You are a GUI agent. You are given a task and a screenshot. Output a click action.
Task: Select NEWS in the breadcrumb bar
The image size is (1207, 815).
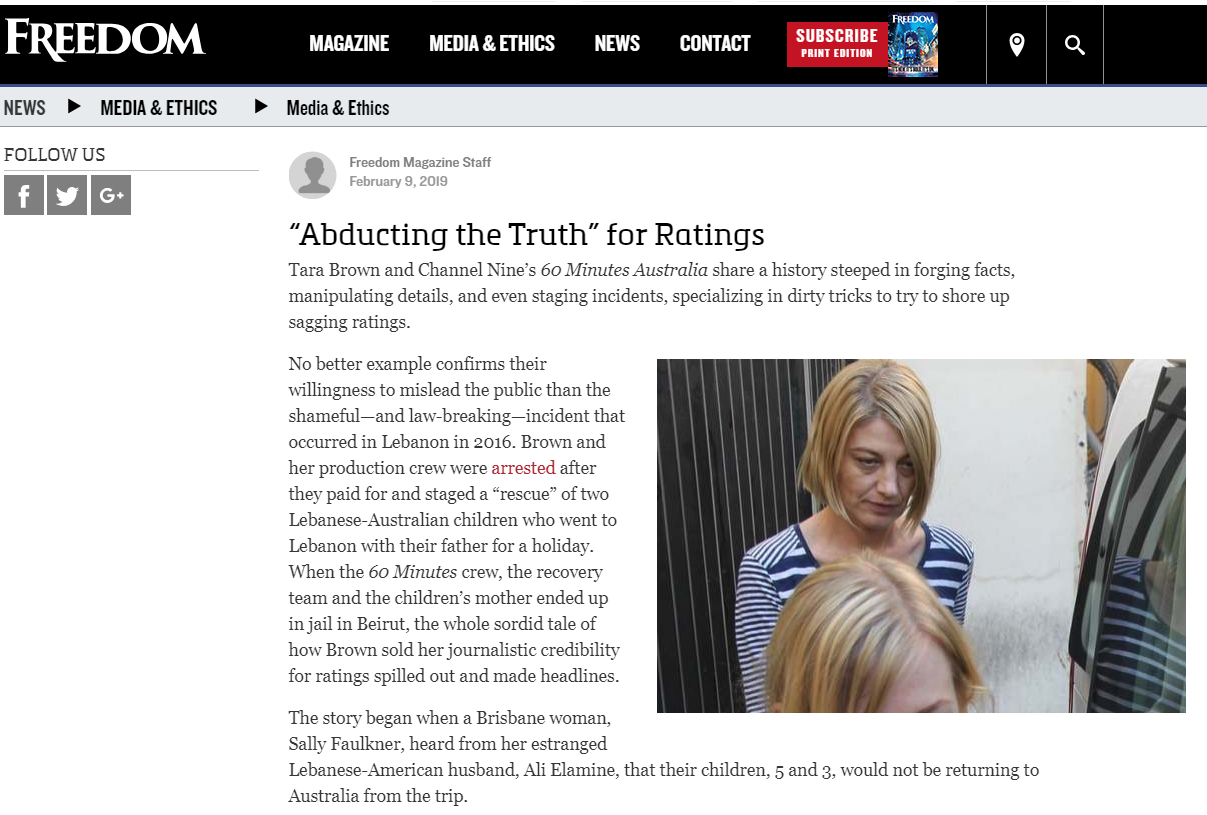tap(25, 108)
